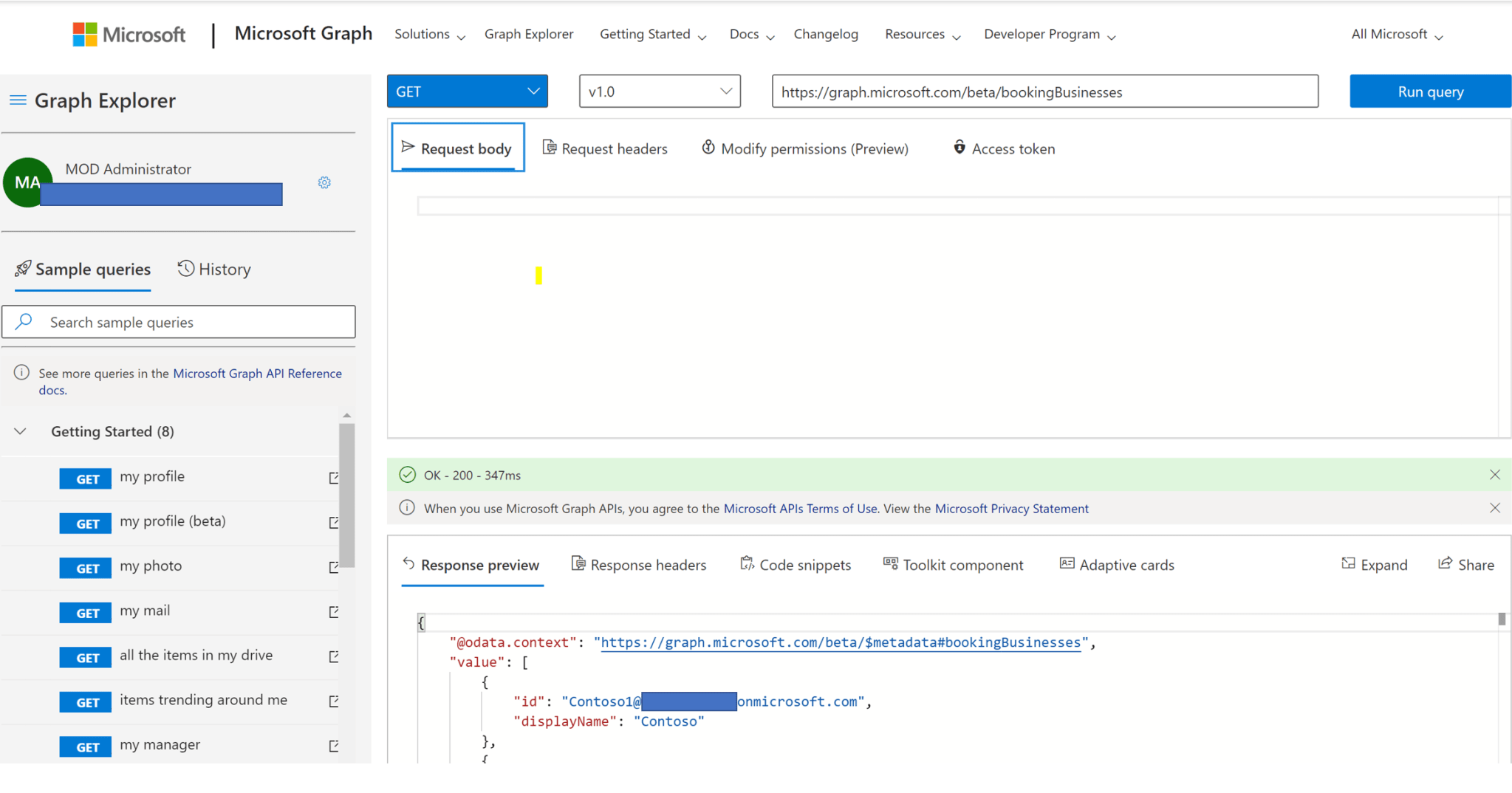Click the Run query button
The height and width of the screenshot is (793, 1512).
point(1430,91)
